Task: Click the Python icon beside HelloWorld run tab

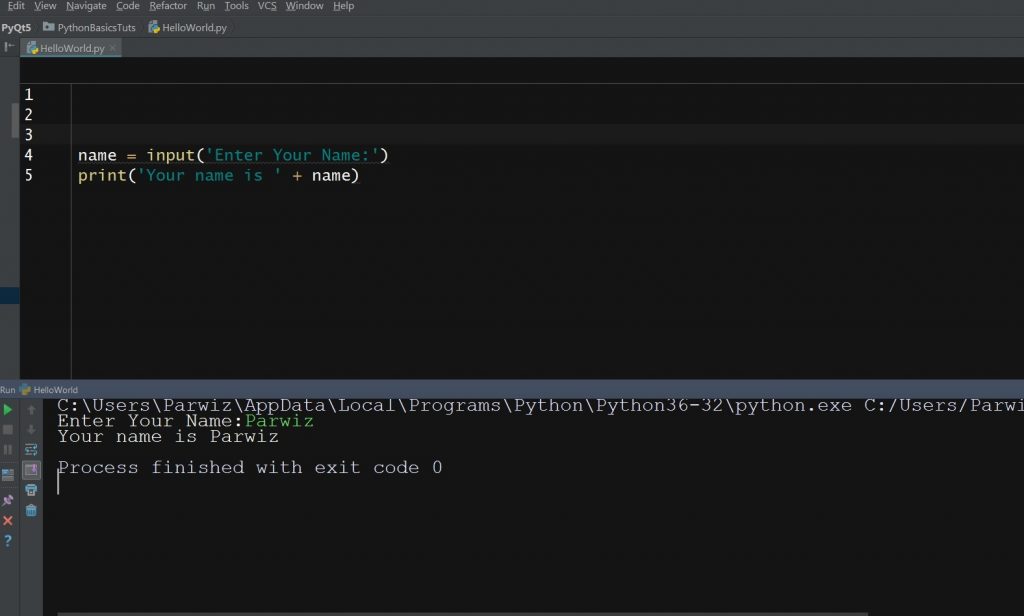Action: pyautogui.click(x=25, y=389)
